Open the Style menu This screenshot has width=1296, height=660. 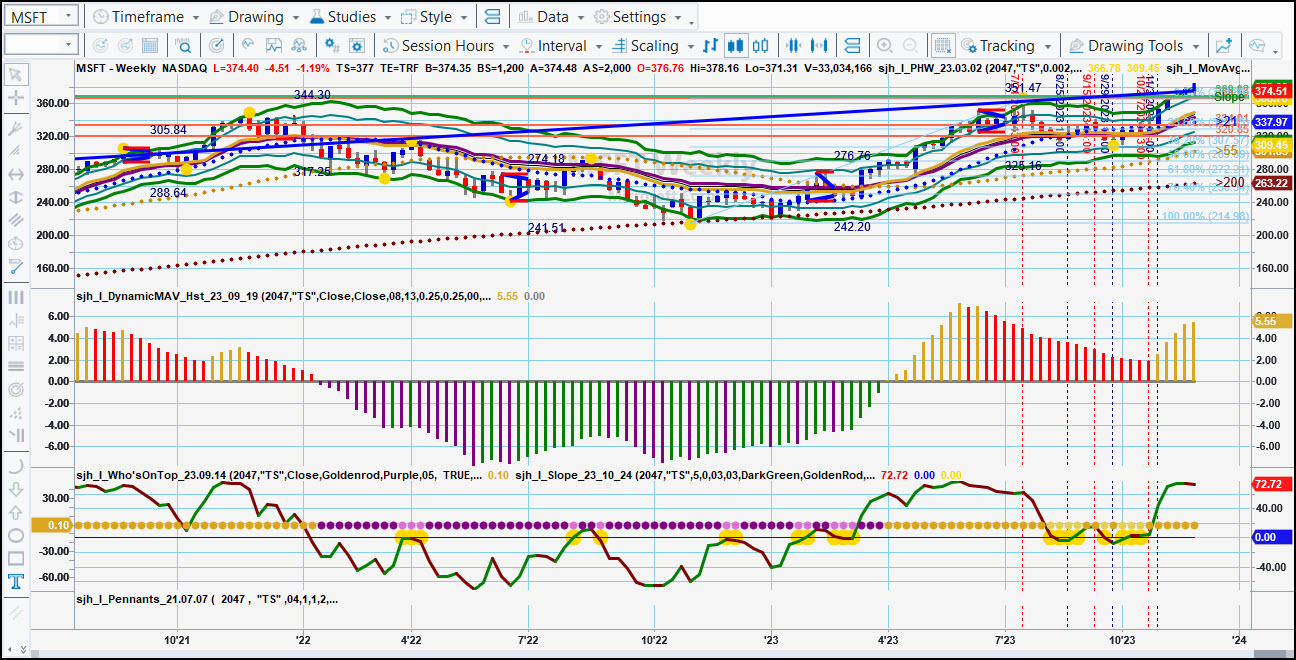[x=435, y=17]
